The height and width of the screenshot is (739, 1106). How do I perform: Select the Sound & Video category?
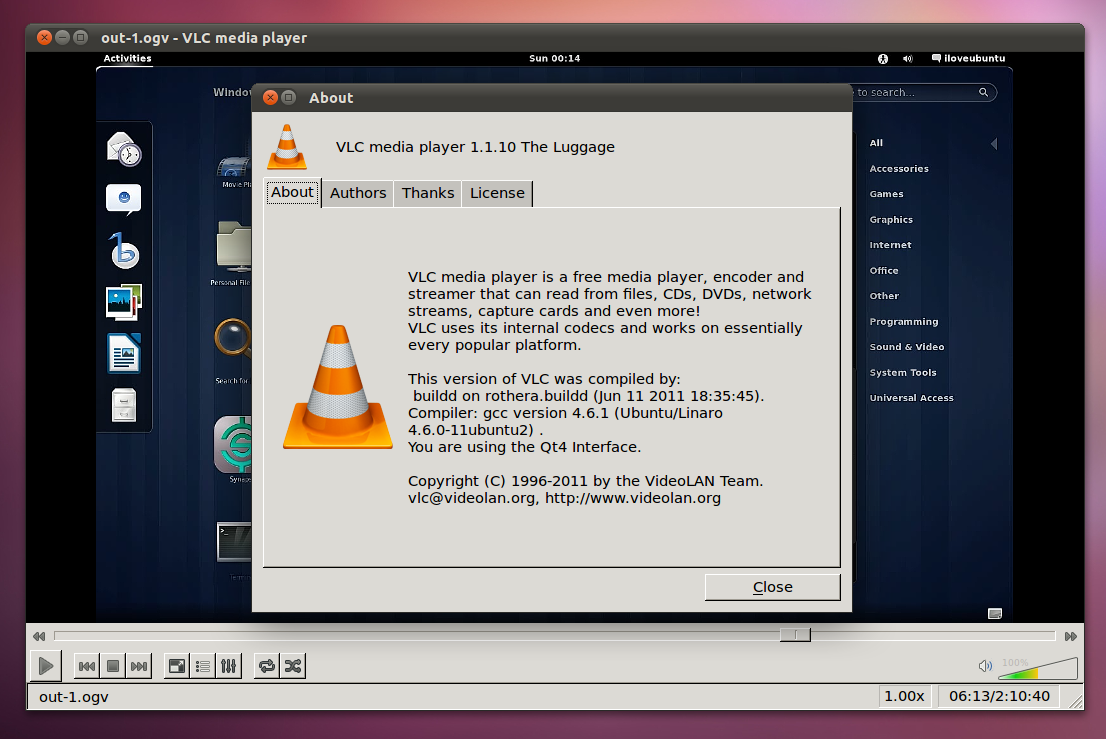(x=906, y=347)
